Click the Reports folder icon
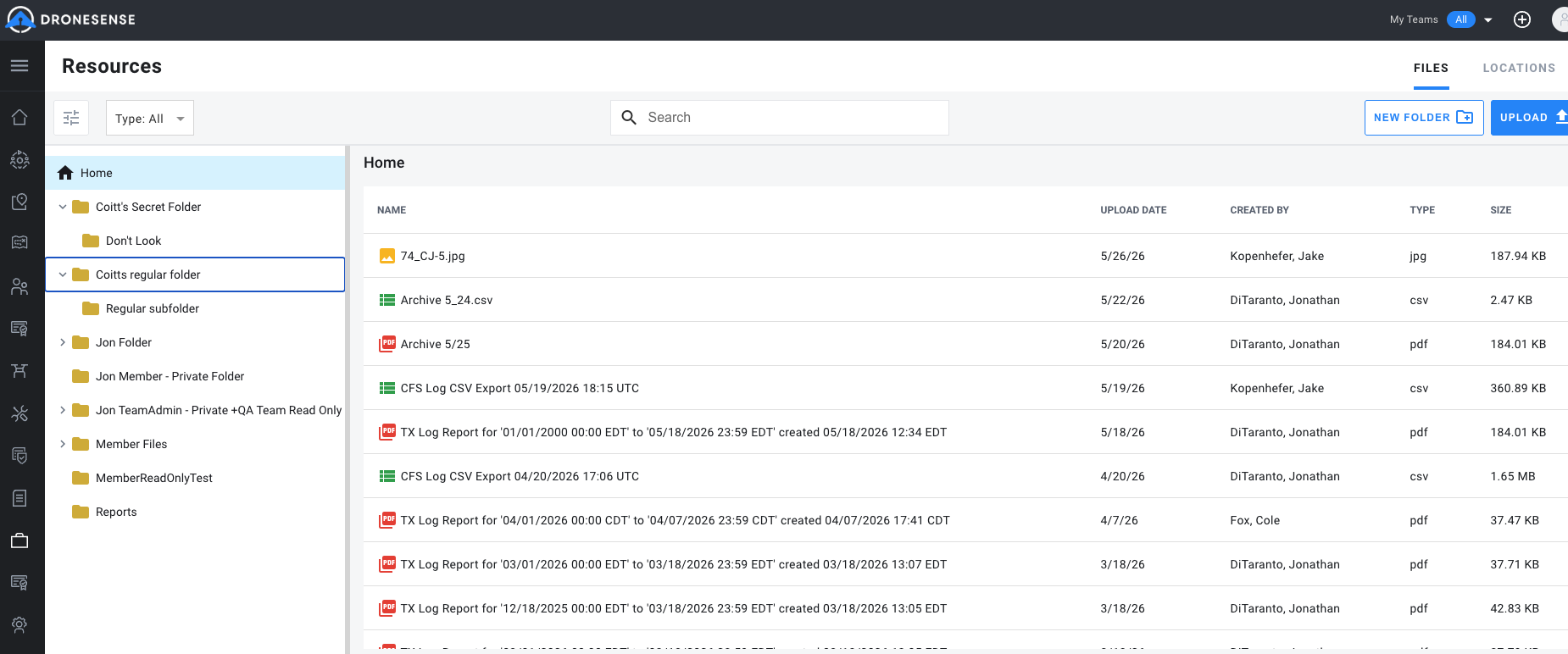 pyautogui.click(x=81, y=512)
